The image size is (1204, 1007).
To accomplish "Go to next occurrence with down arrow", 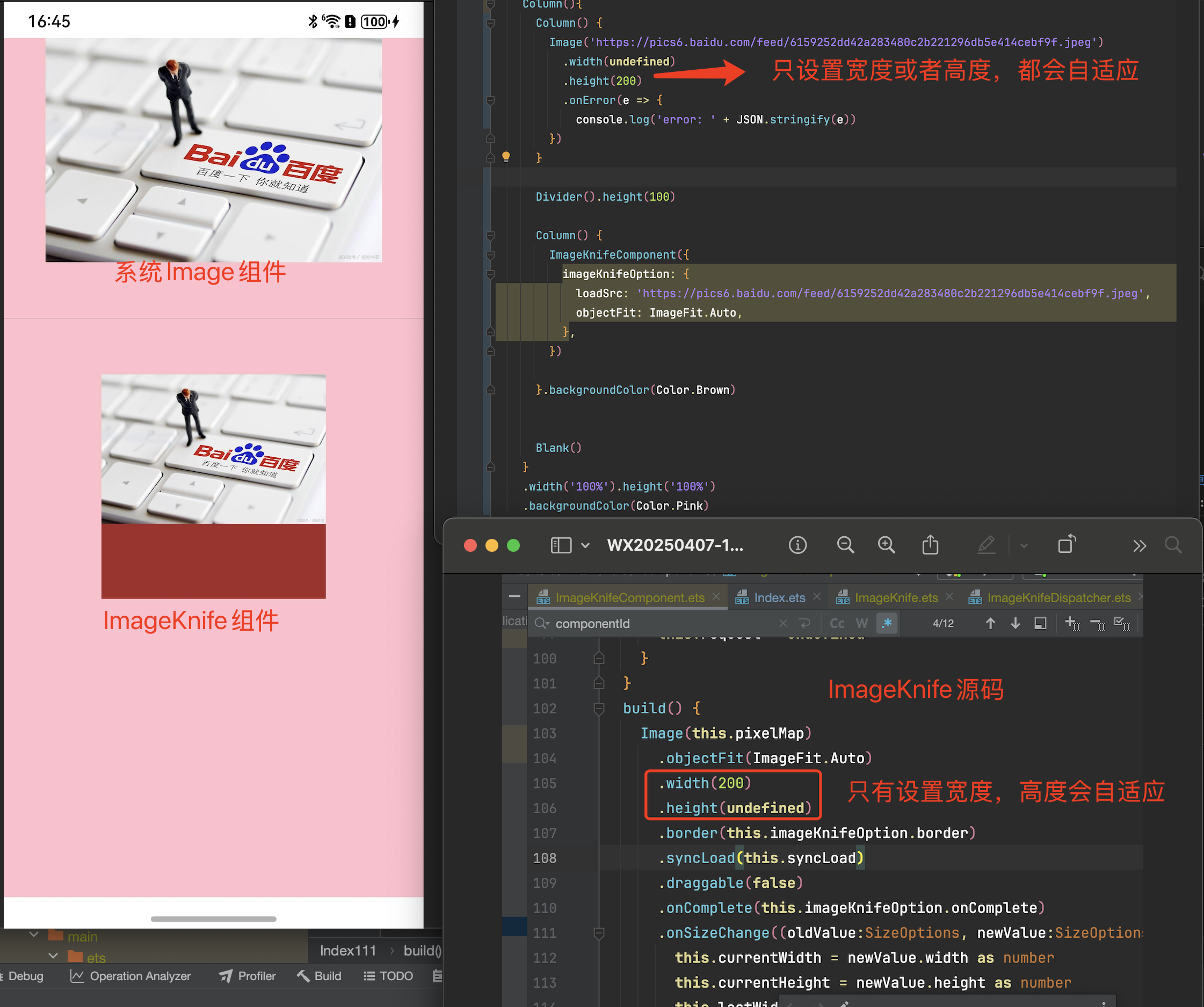I will (x=1016, y=623).
